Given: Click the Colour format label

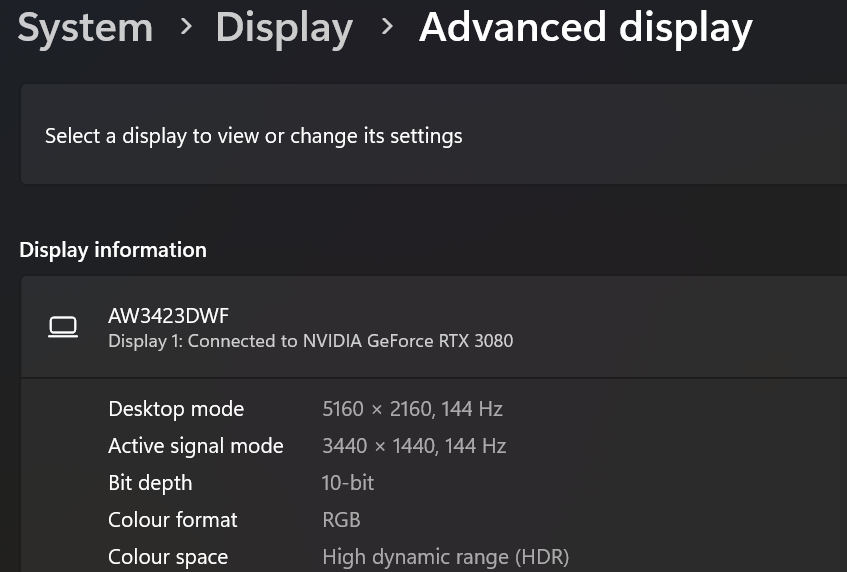Looking at the screenshot, I should pos(173,520).
